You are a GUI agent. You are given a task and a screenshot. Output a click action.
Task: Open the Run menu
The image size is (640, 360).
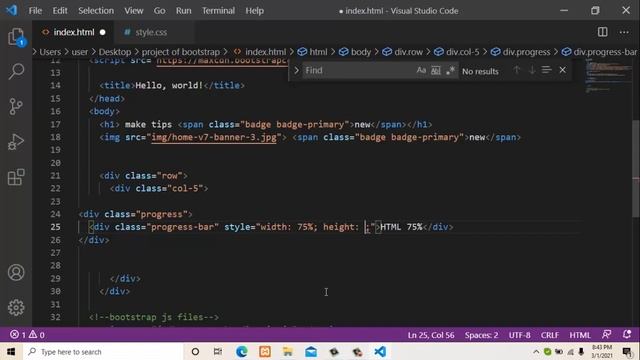[183, 11]
